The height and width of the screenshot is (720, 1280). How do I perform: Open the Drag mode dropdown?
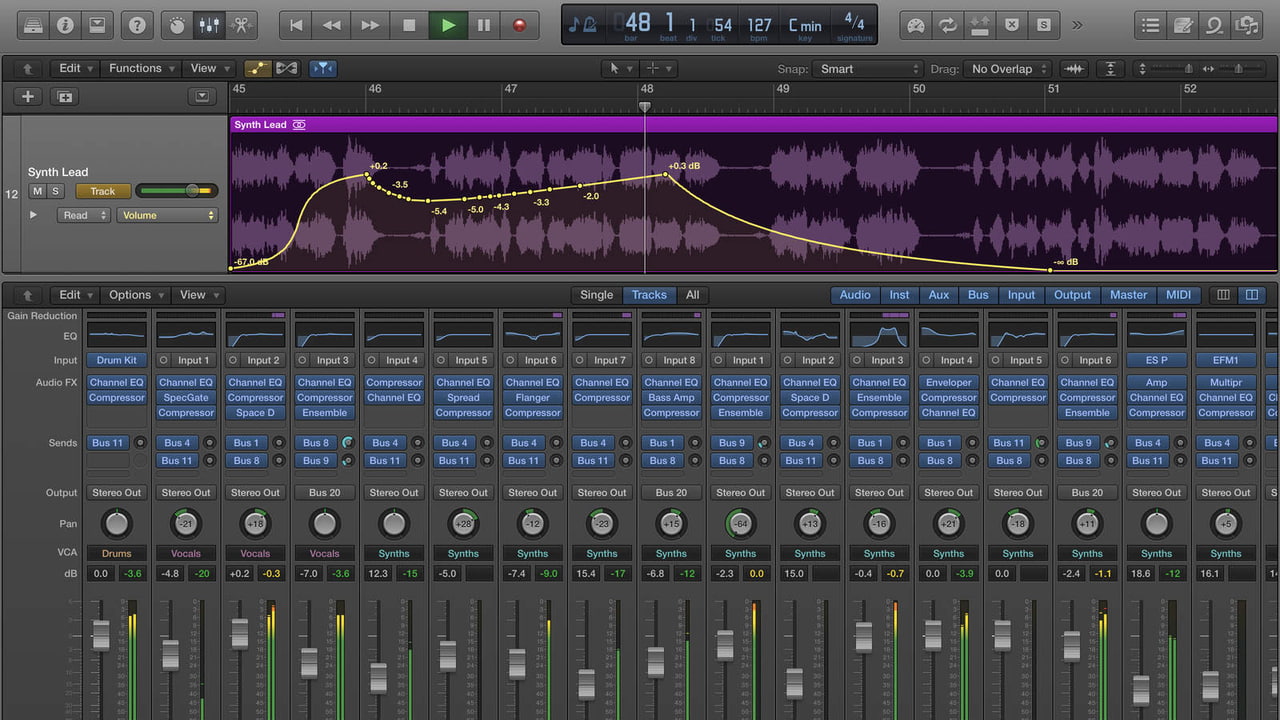point(1007,69)
